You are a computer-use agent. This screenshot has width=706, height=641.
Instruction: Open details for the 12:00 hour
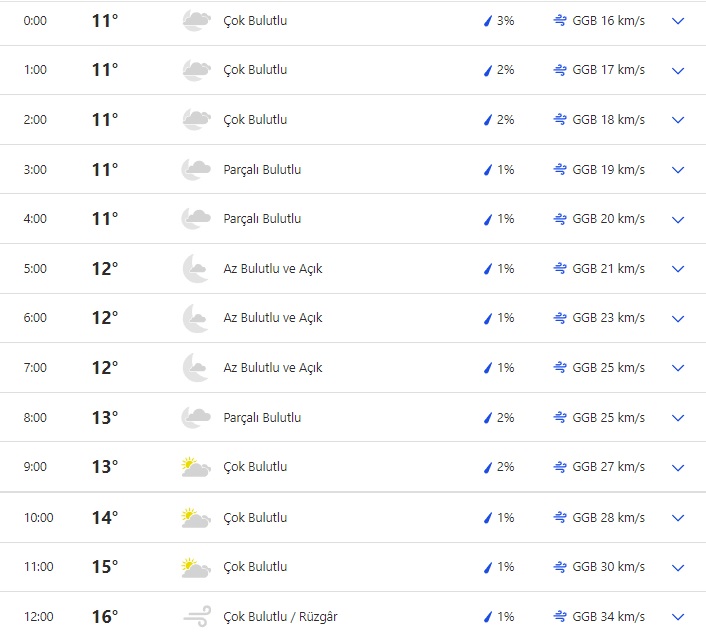678,617
